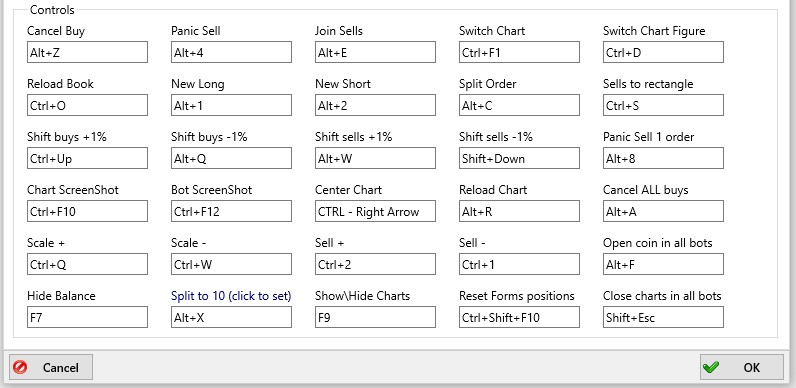The height and width of the screenshot is (388, 796).
Task: Click the Sells to rectangle label
Action: pos(648,84)
